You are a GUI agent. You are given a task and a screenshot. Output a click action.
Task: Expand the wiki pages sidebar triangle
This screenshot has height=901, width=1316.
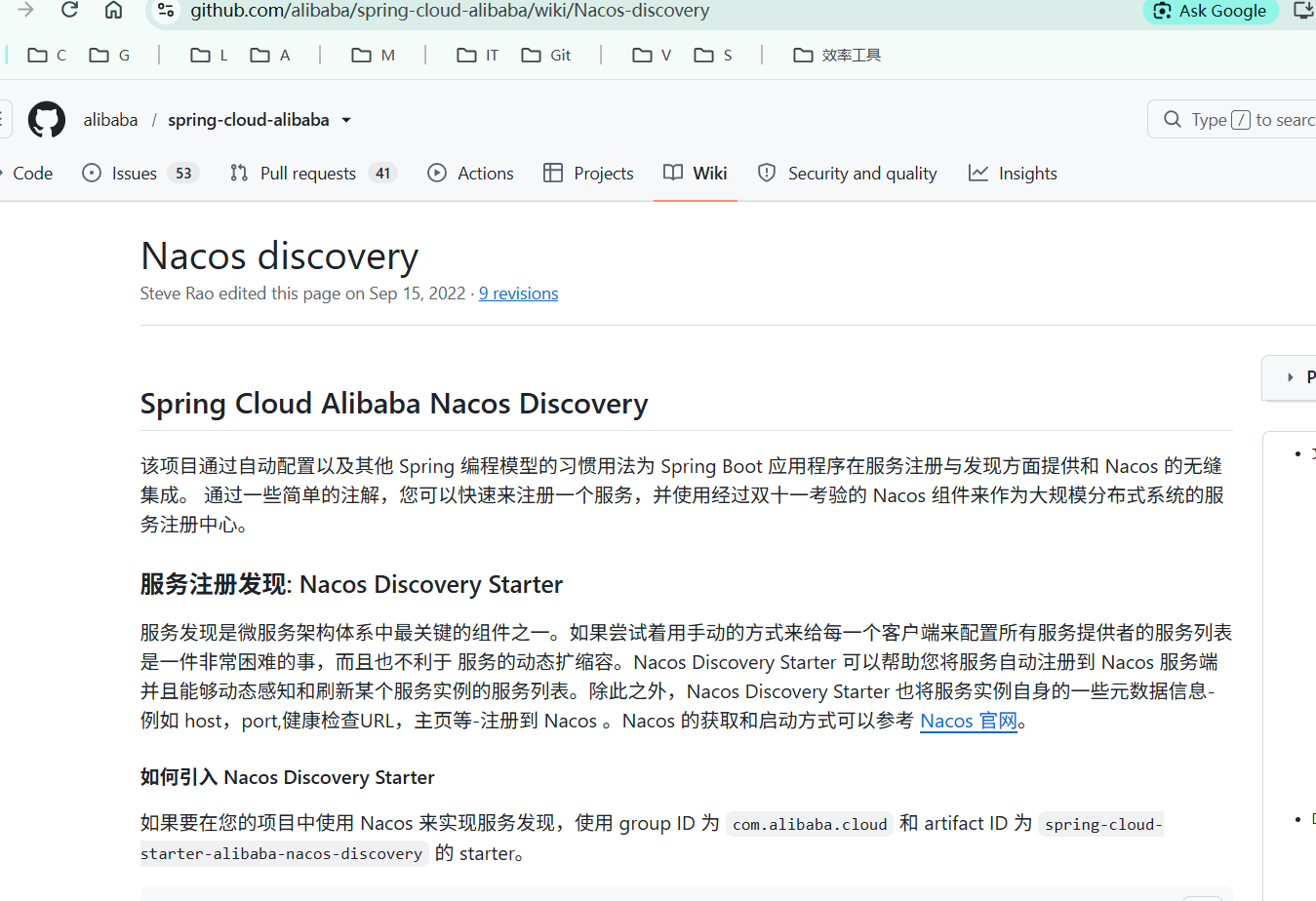(1290, 377)
